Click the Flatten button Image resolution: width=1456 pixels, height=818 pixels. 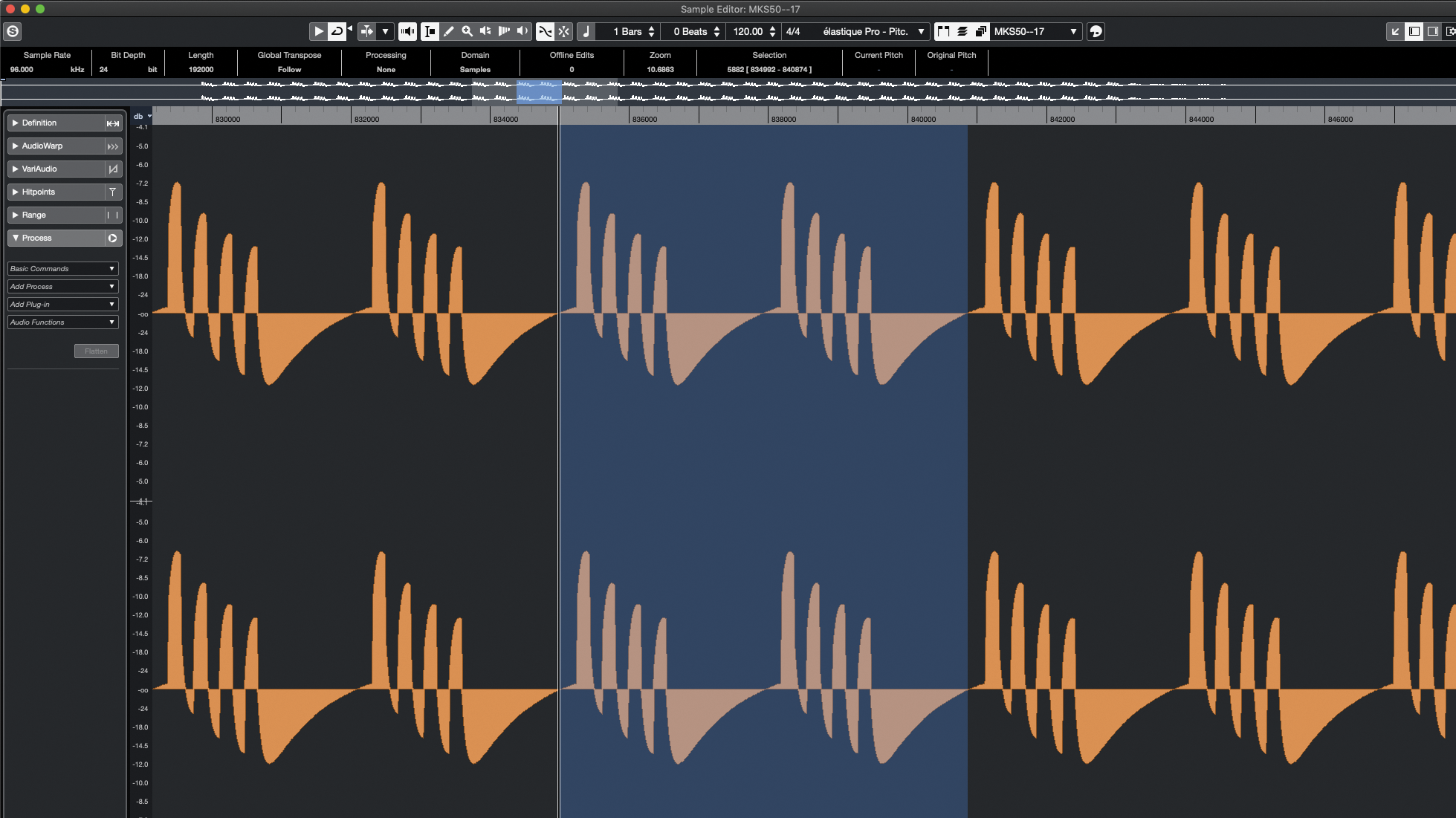(x=97, y=351)
